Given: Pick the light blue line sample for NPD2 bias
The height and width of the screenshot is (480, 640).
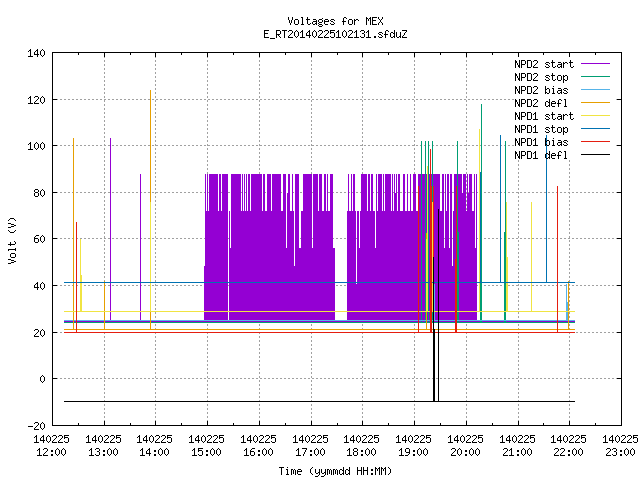Looking at the screenshot, I should point(595,89).
